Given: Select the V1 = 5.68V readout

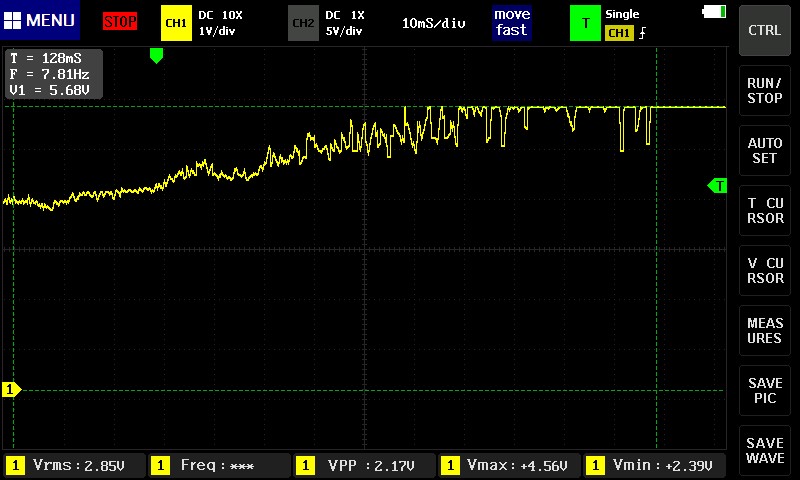Looking at the screenshot, I should [49, 90].
